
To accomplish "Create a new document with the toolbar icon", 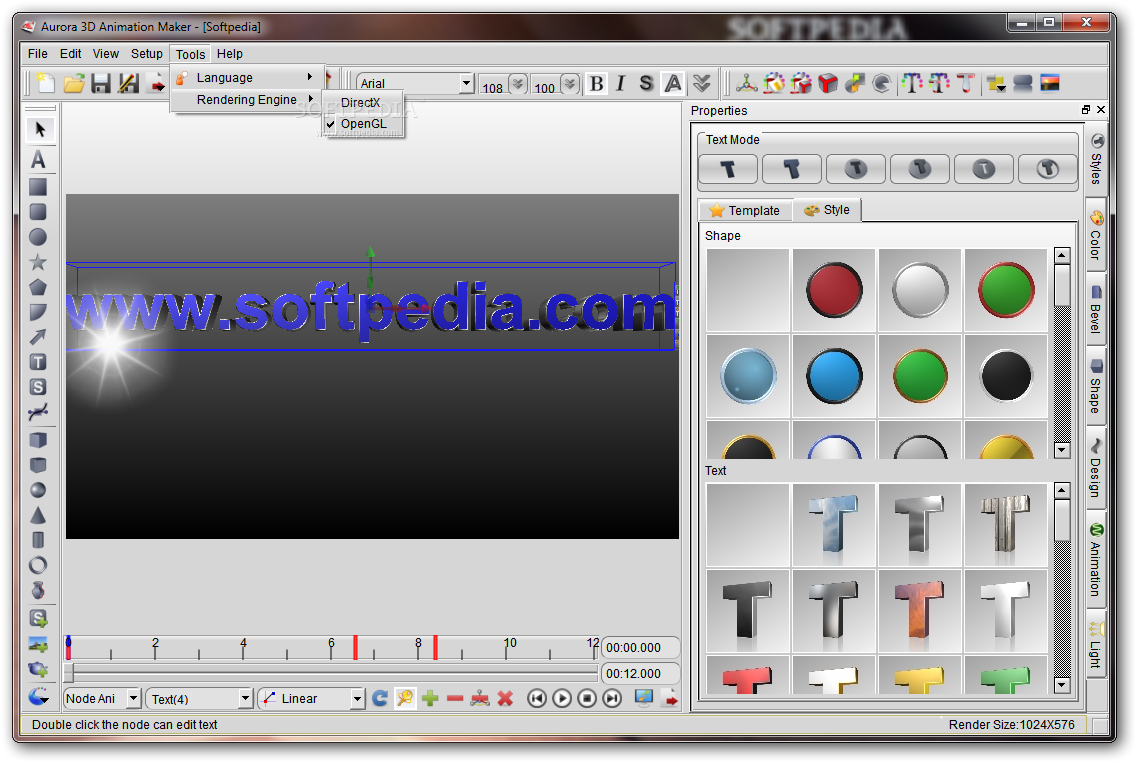I will 46,83.
